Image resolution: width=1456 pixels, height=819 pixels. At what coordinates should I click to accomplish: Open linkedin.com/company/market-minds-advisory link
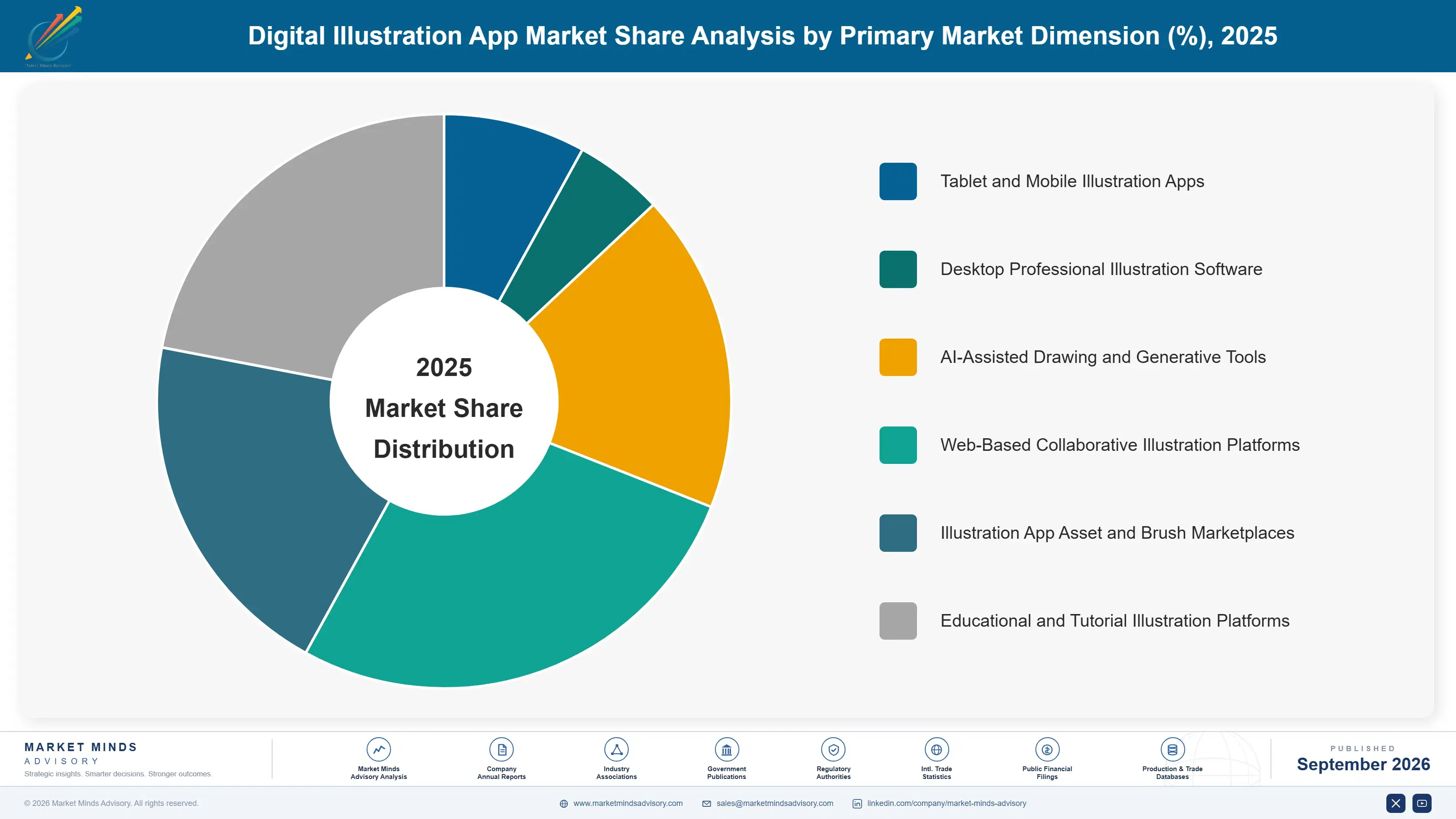(x=947, y=803)
